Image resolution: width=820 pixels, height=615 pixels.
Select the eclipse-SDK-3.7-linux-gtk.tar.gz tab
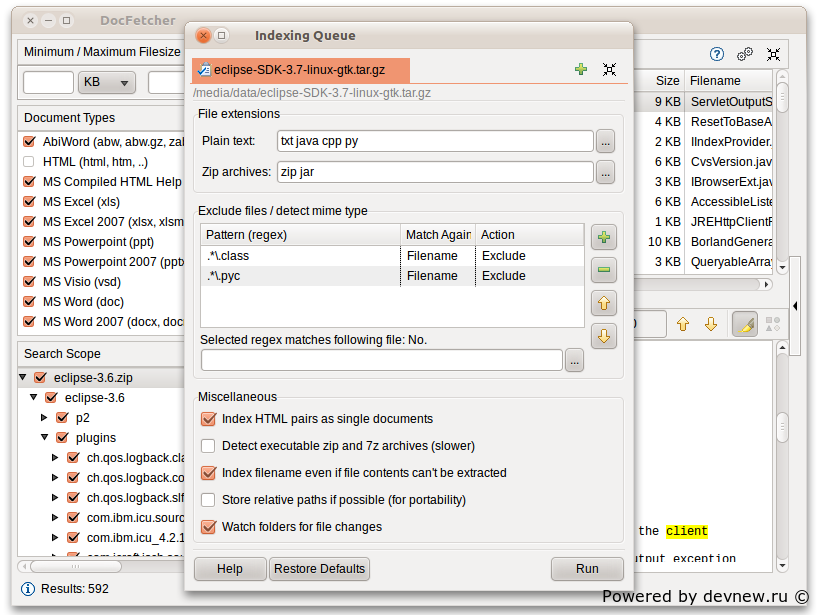[x=301, y=70]
